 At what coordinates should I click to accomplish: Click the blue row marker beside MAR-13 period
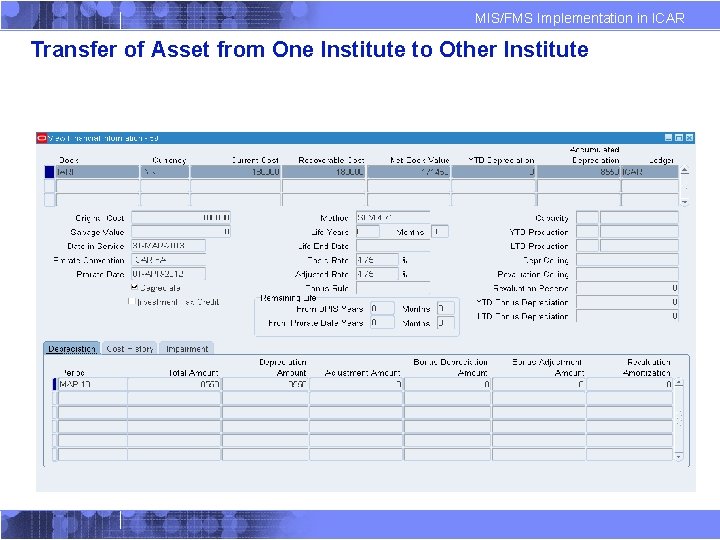click(55, 384)
